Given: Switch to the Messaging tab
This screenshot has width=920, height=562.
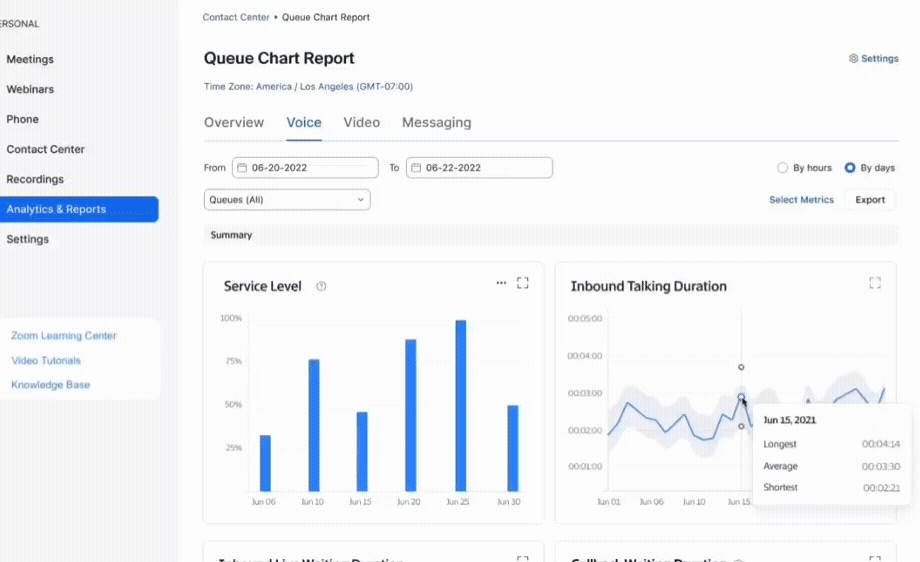Looking at the screenshot, I should tap(437, 123).
